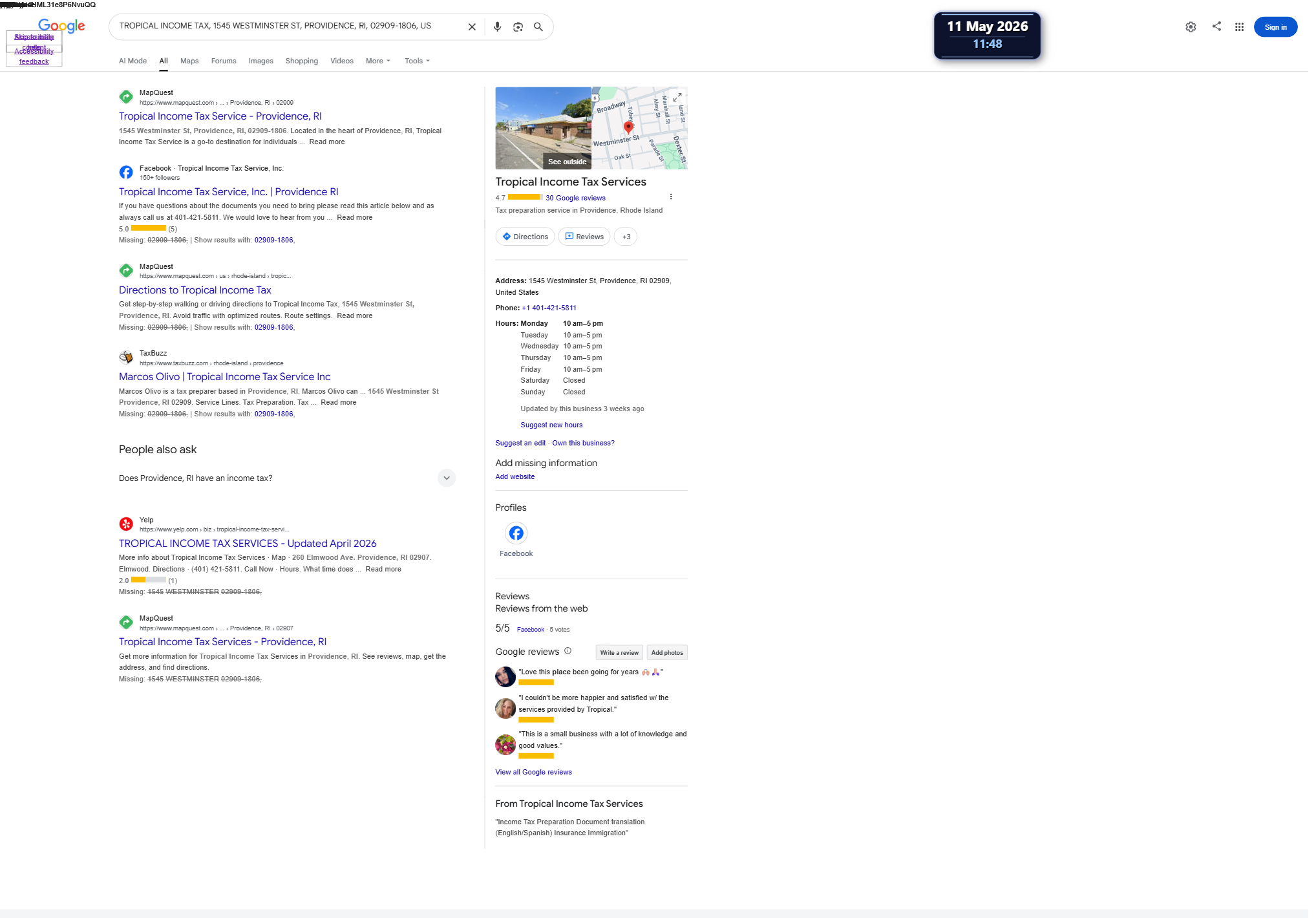Click the Sign in button
Viewport: 1316px width, 918px height.
click(x=1275, y=27)
